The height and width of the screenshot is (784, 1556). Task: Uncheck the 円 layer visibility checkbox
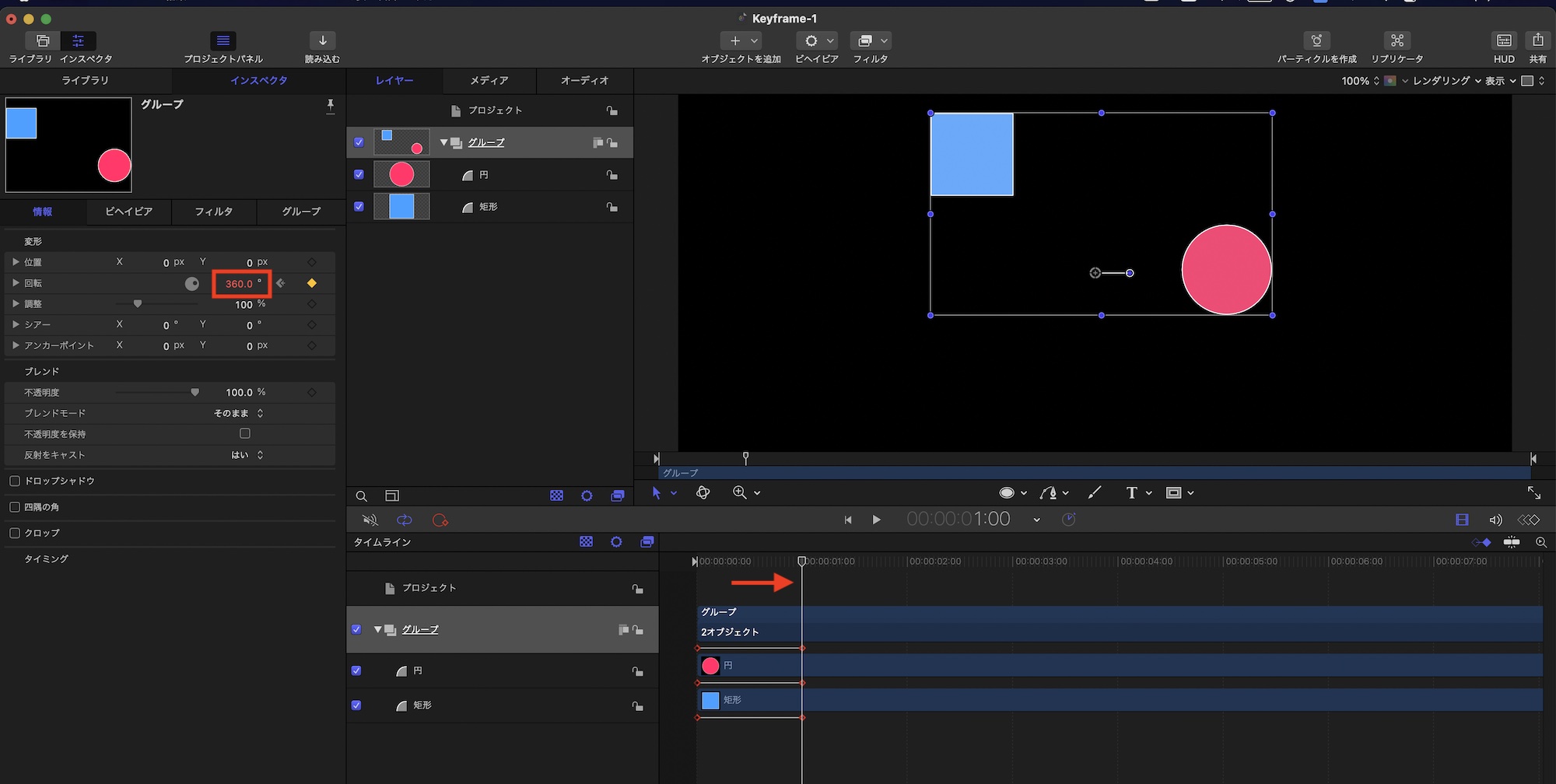[x=359, y=175]
